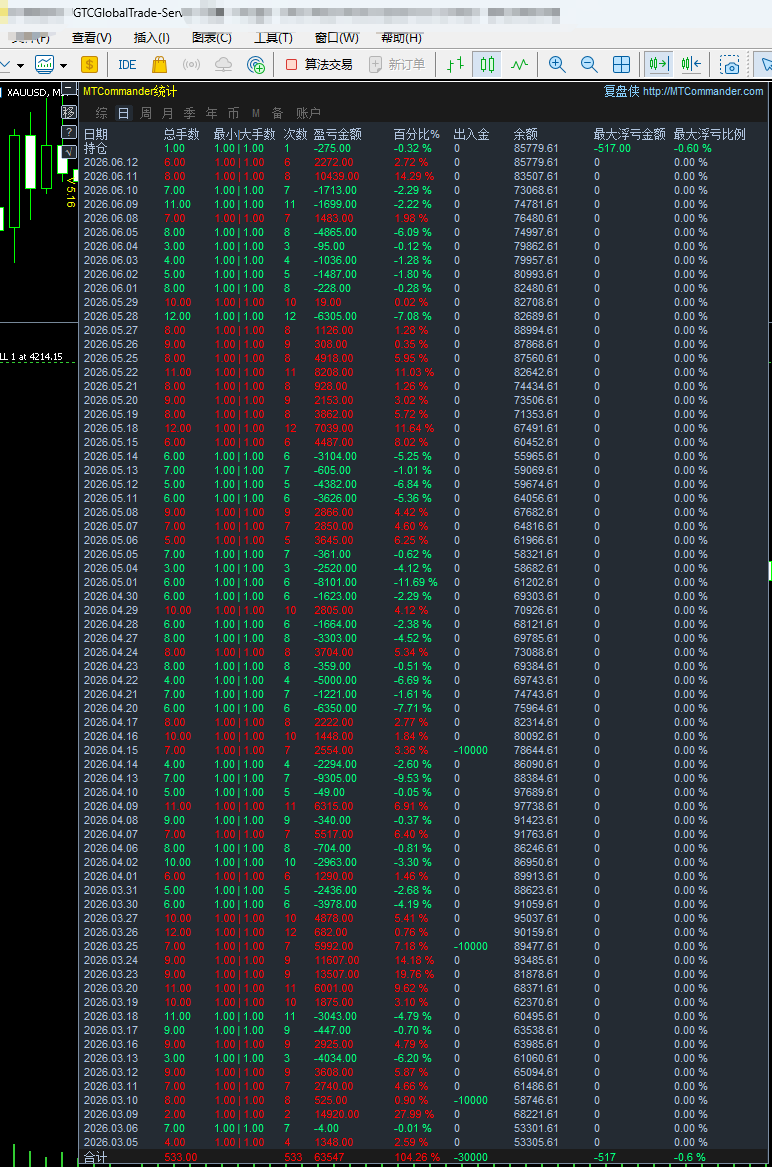Click the dollar sign trade icon
Image resolution: width=772 pixels, height=1167 pixels.
click(x=89, y=65)
